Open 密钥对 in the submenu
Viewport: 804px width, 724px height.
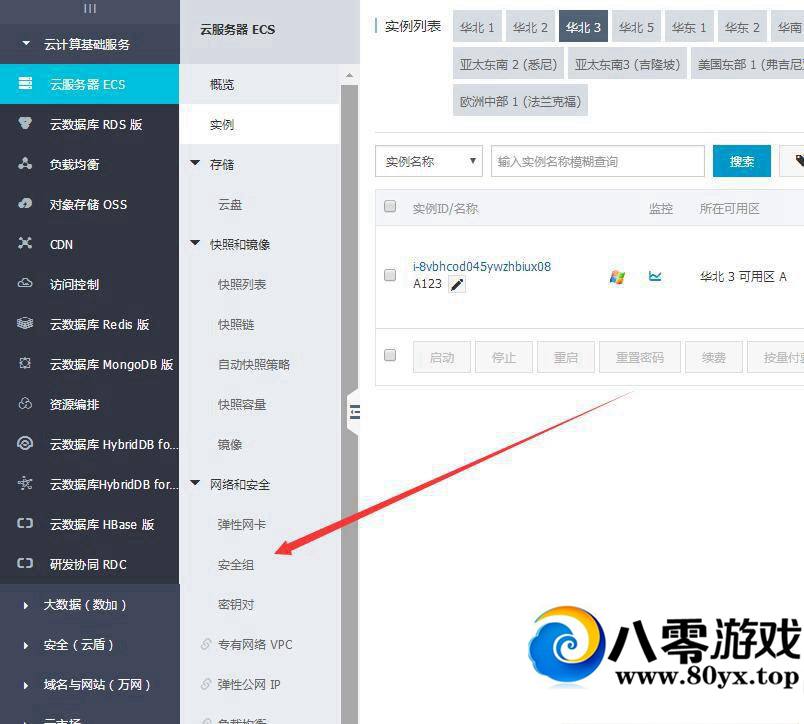pyautogui.click(x=235, y=604)
